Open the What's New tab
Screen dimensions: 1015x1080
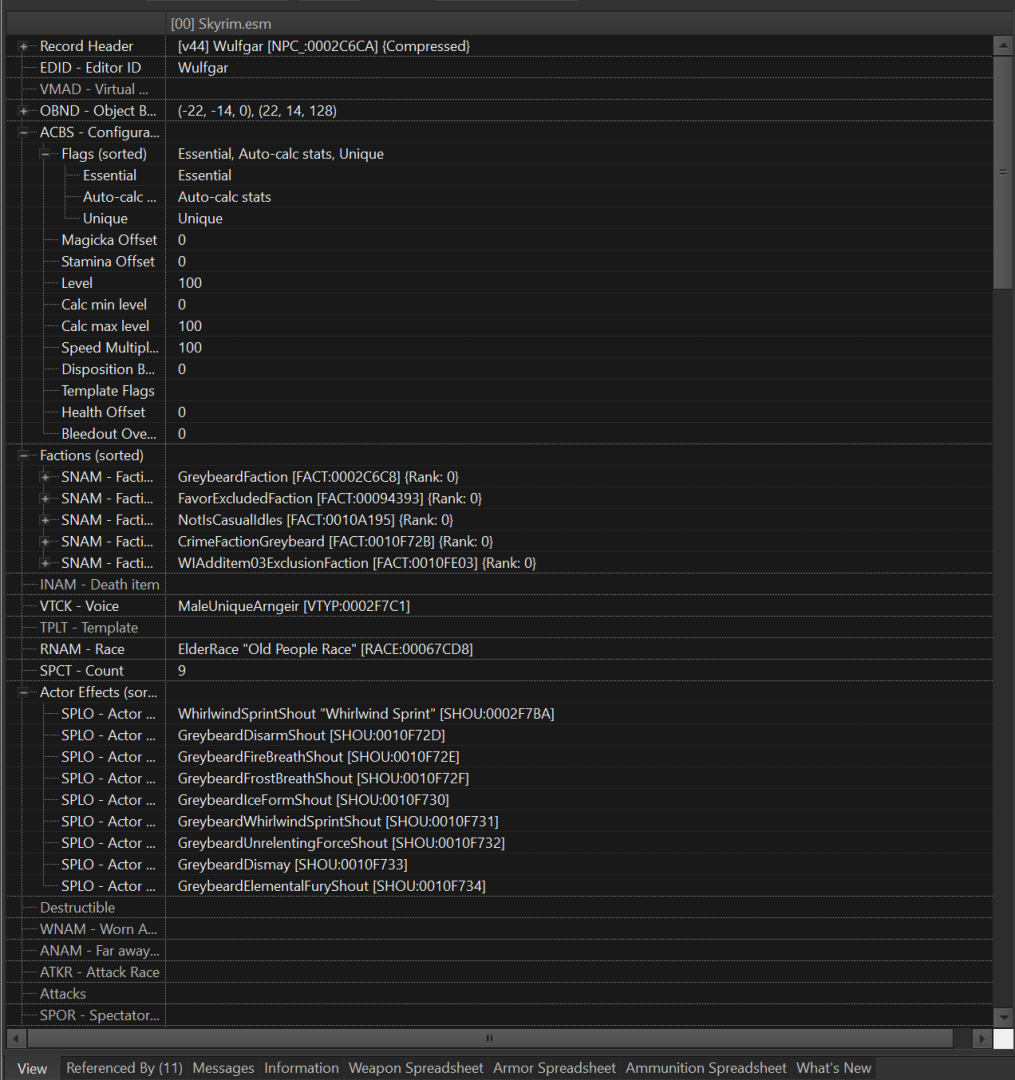click(834, 1068)
